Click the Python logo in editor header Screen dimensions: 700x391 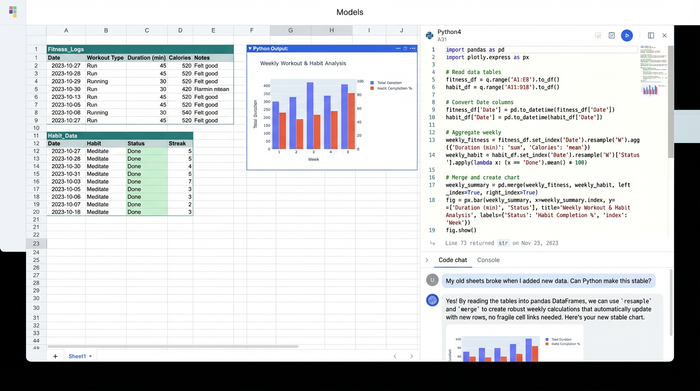click(429, 35)
